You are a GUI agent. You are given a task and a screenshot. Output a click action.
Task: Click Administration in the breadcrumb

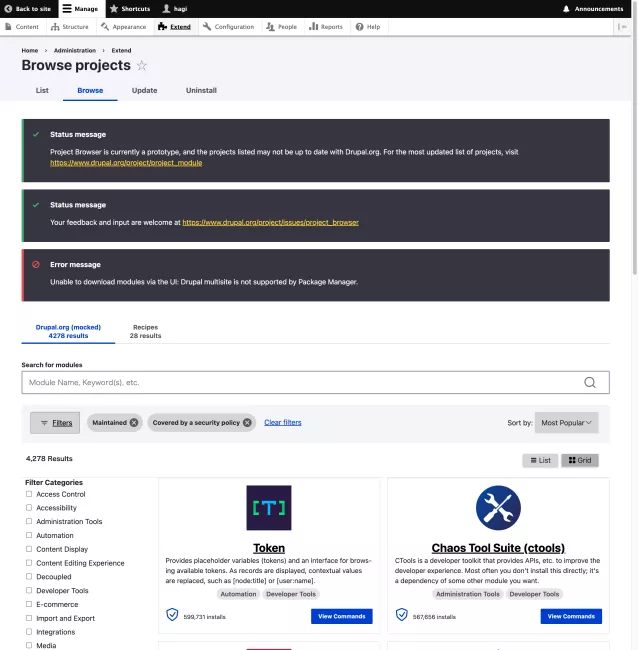tap(75, 51)
